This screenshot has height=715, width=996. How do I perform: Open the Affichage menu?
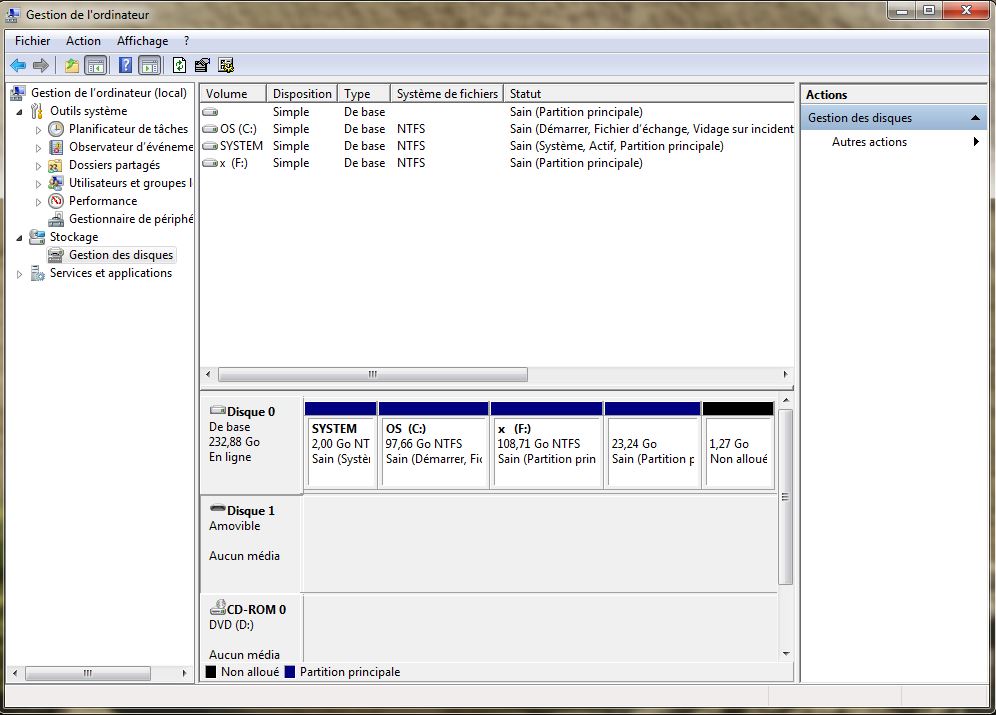pos(142,41)
